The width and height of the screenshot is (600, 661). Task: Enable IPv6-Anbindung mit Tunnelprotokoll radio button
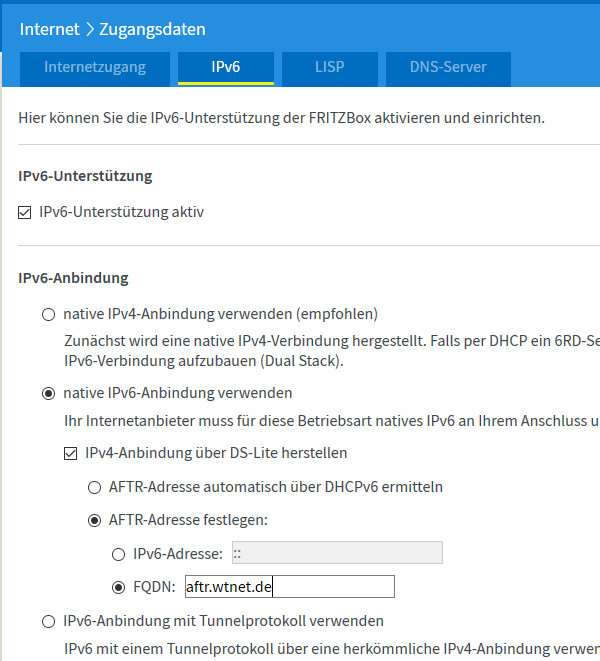coord(48,621)
